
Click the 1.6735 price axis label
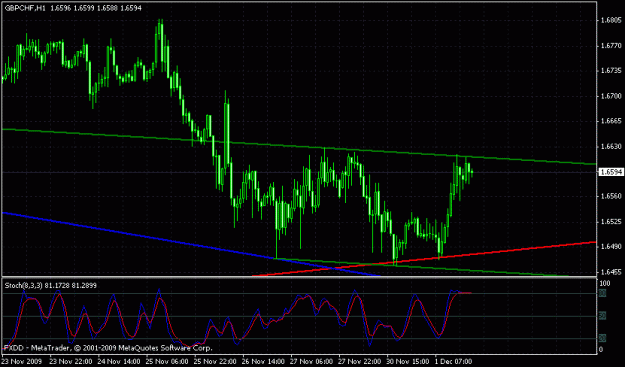(x=611, y=71)
